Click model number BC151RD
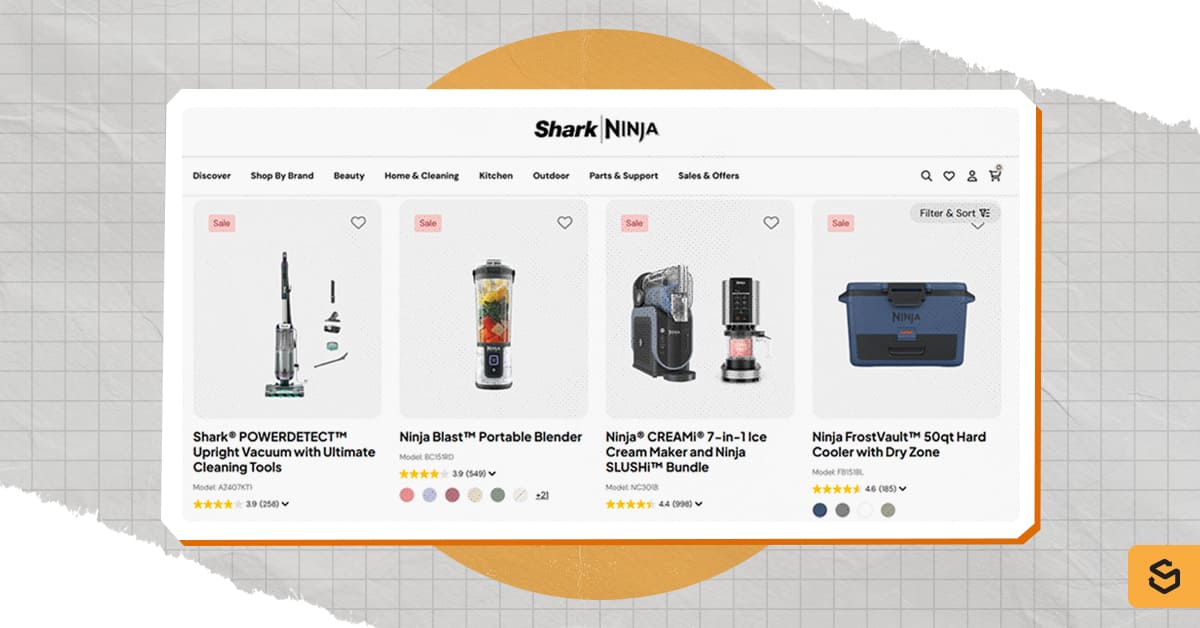Viewport: 1200px width, 628px height. pos(426,457)
